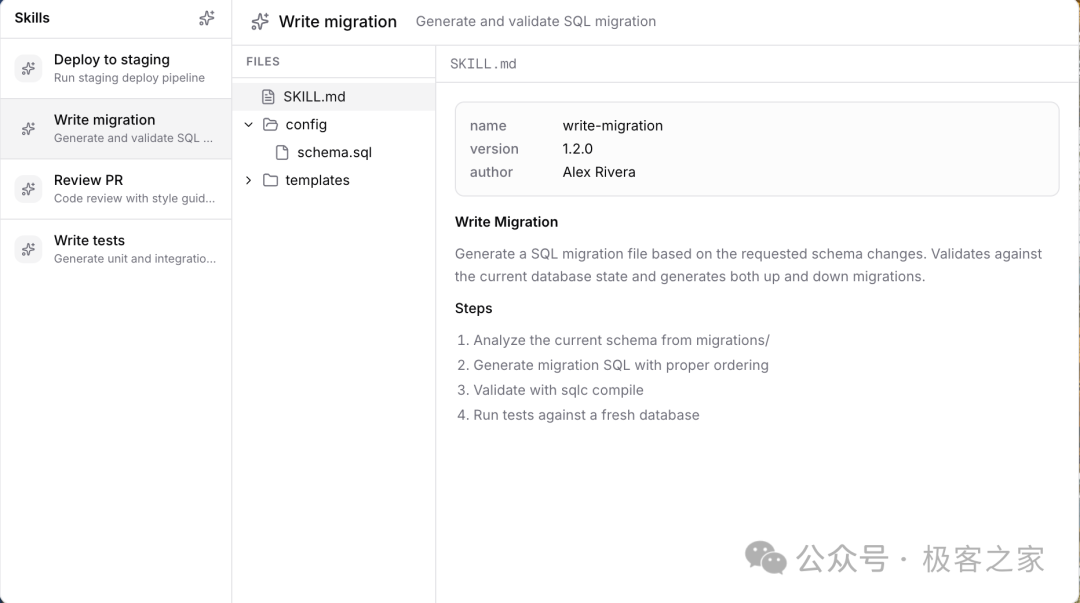This screenshot has height=603, width=1080.
Task: Click the Write Migration heading in preview
Action: pyautogui.click(x=506, y=222)
